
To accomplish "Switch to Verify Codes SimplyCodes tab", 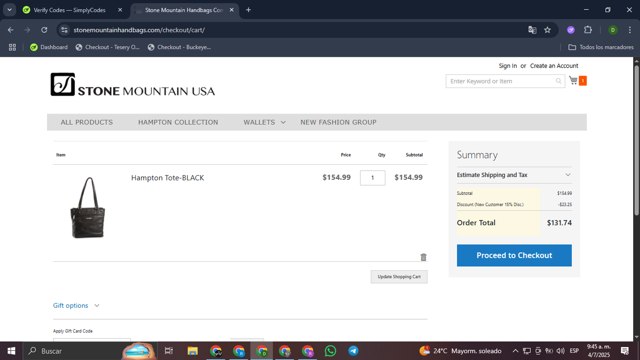I will coord(69,10).
